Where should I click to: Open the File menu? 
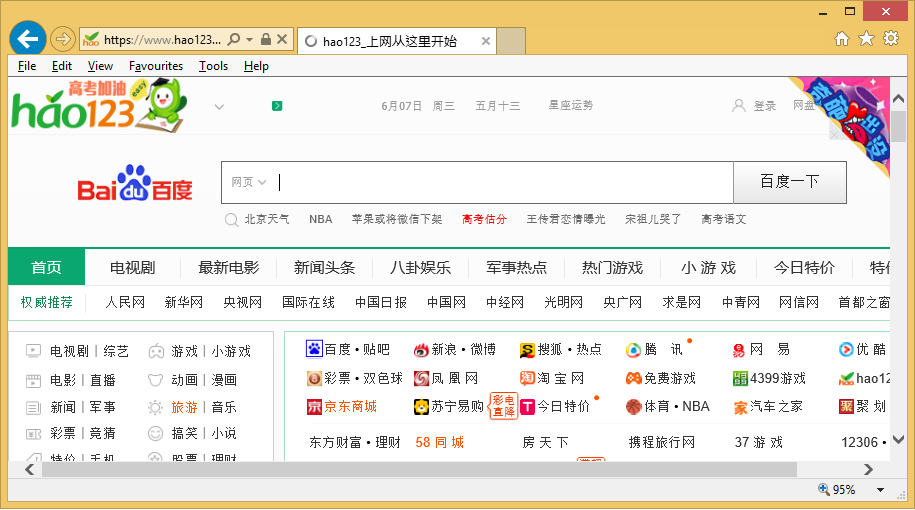[27, 66]
